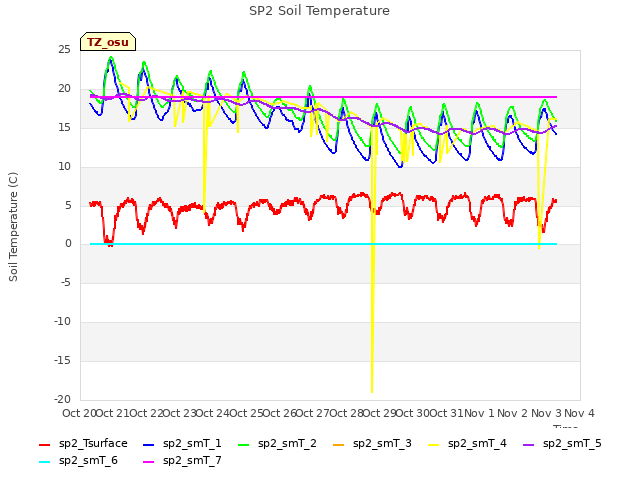
Task: Click the Nov 4 x-axis tick label
Action: point(579,413)
